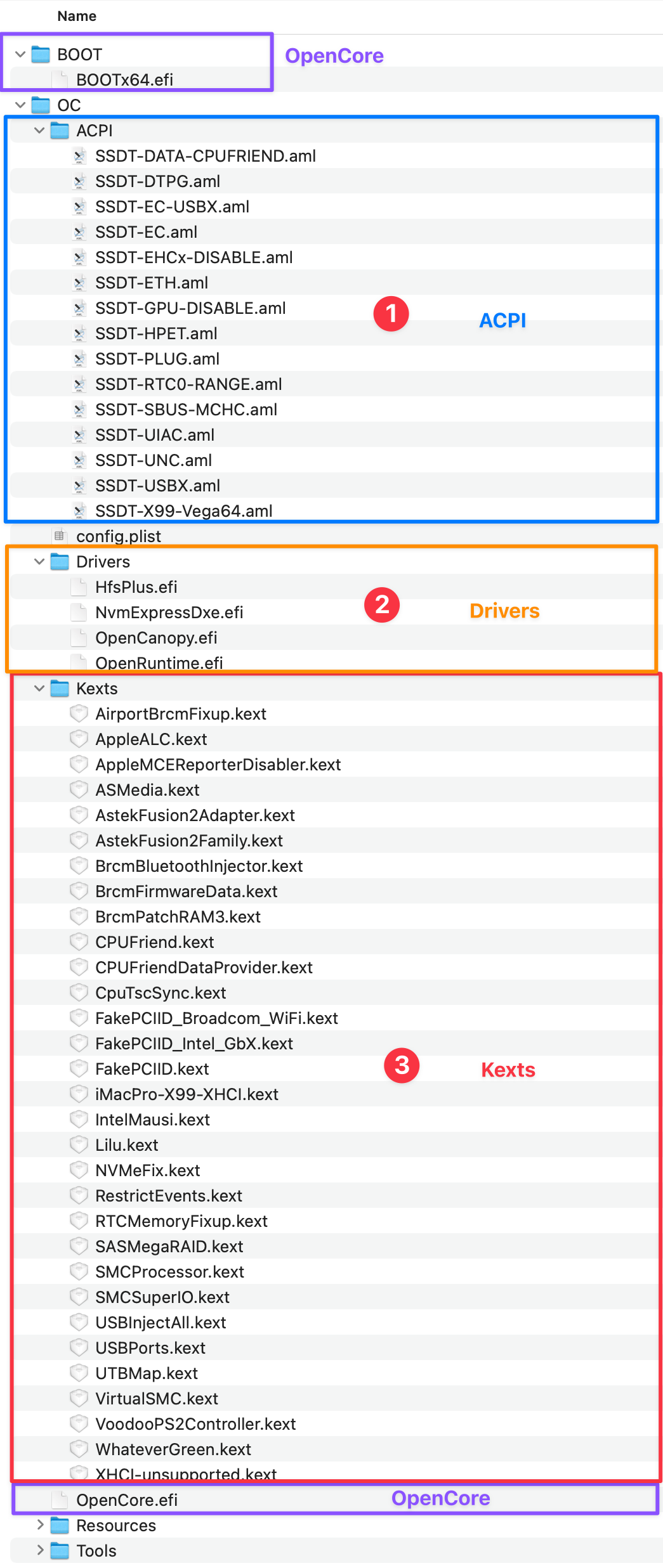Click the IntelMausi.kext shield icon
Viewport: 663px width, 1568px height.
(x=79, y=1120)
